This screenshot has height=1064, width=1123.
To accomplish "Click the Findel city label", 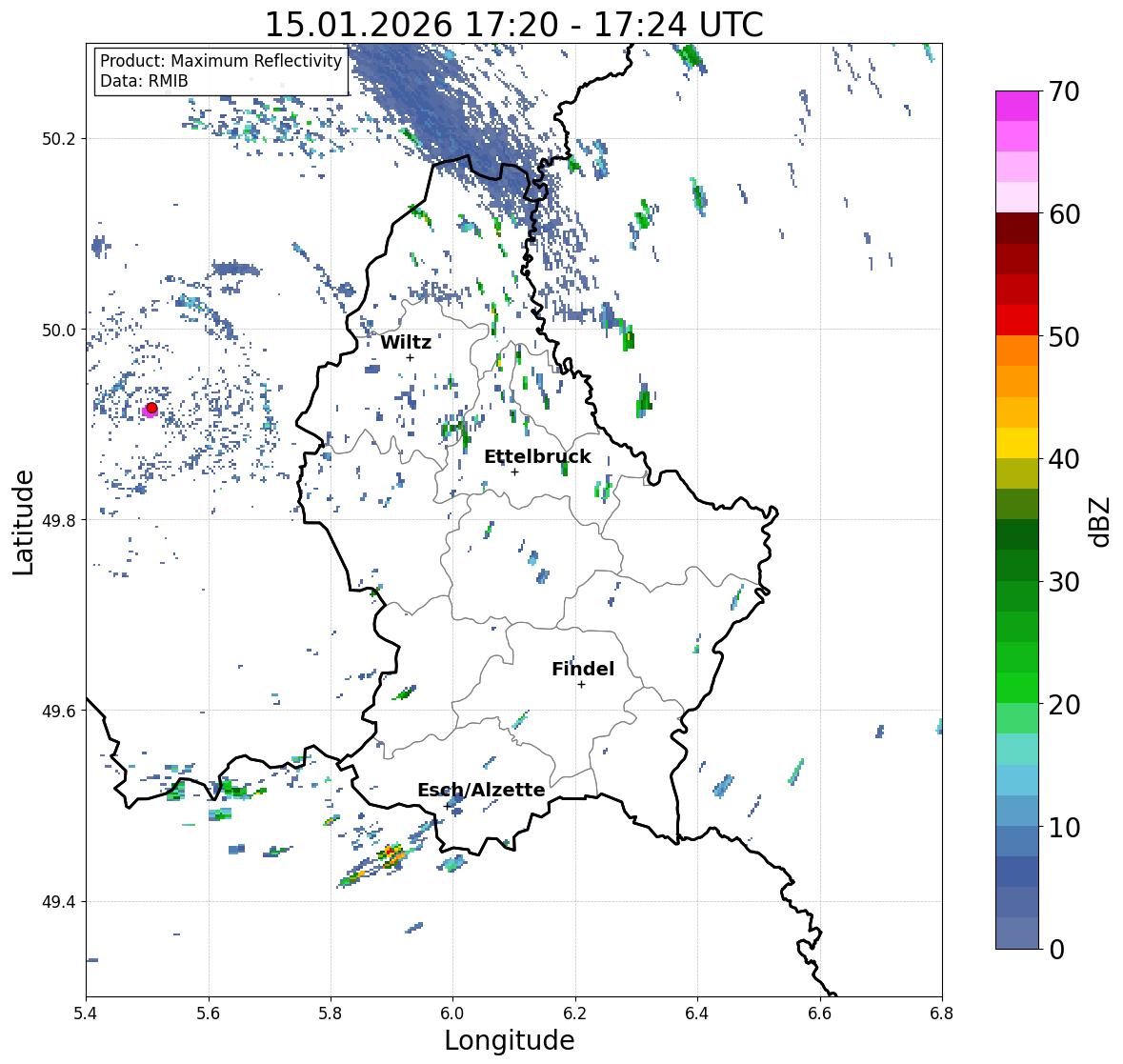I will [582, 669].
